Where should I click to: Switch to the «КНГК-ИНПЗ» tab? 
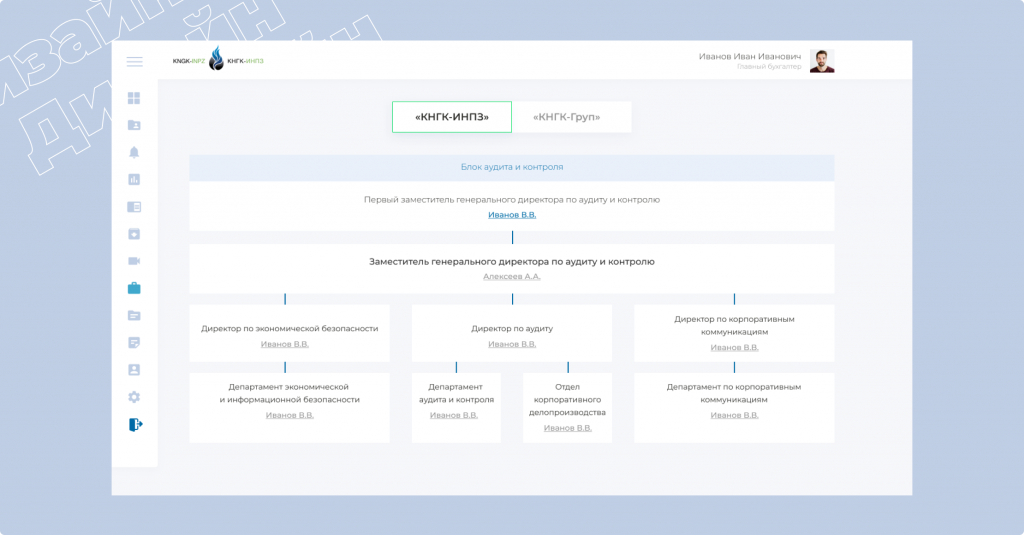pyautogui.click(x=452, y=117)
